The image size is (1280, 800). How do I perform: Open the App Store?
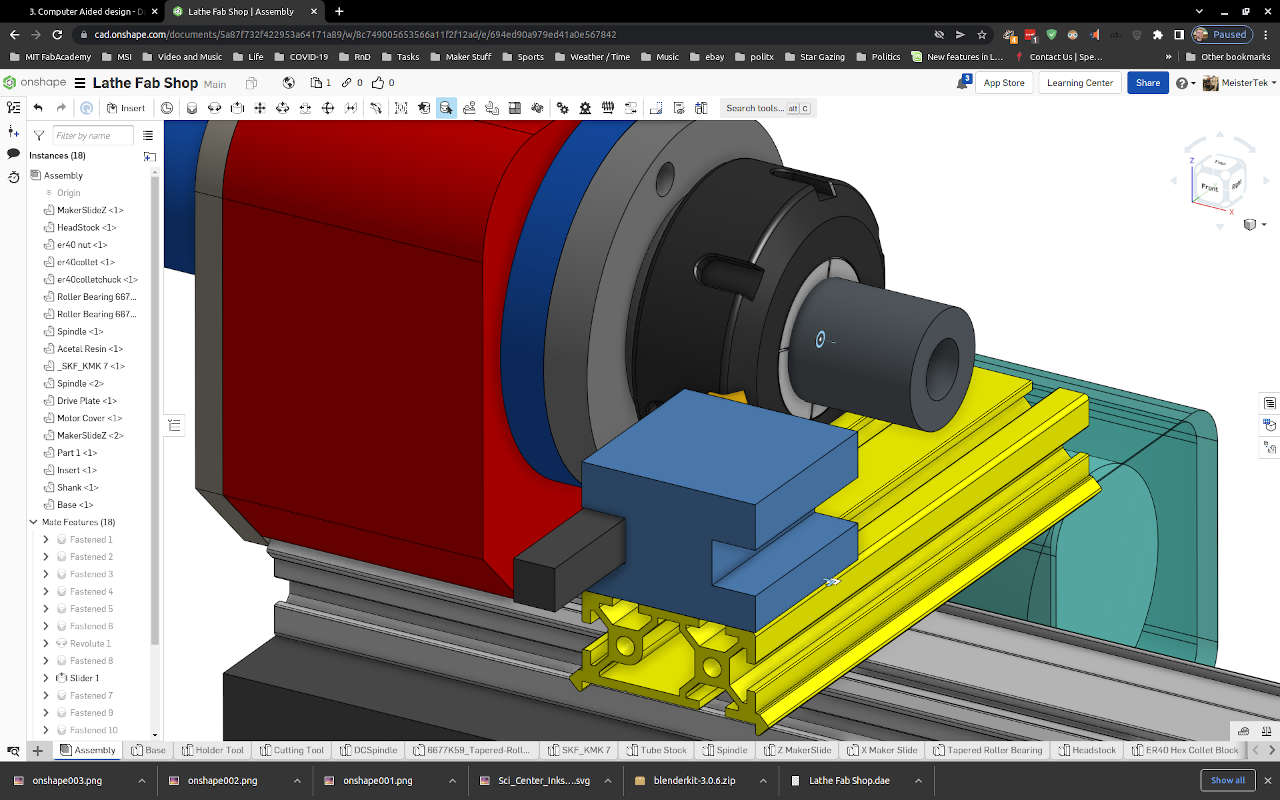click(x=1004, y=83)
